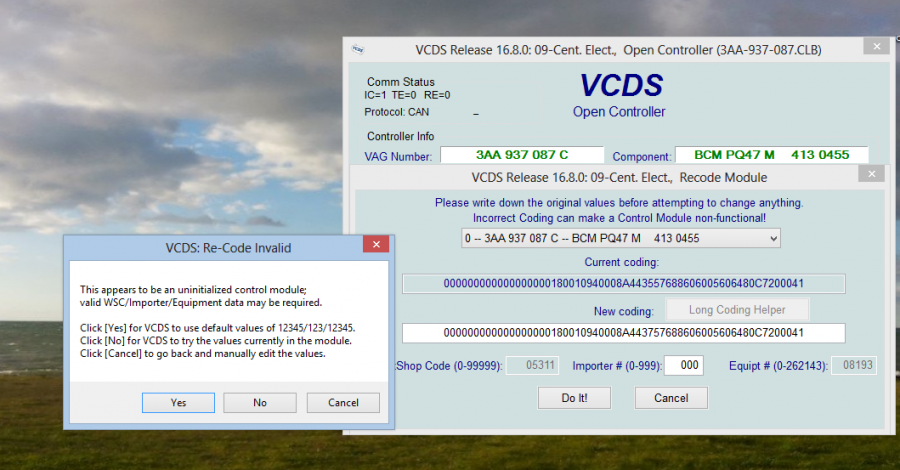
Task: Cancel the Re-Code Invalid dialog
Action: pyautogui.click(x=343, y=403)
